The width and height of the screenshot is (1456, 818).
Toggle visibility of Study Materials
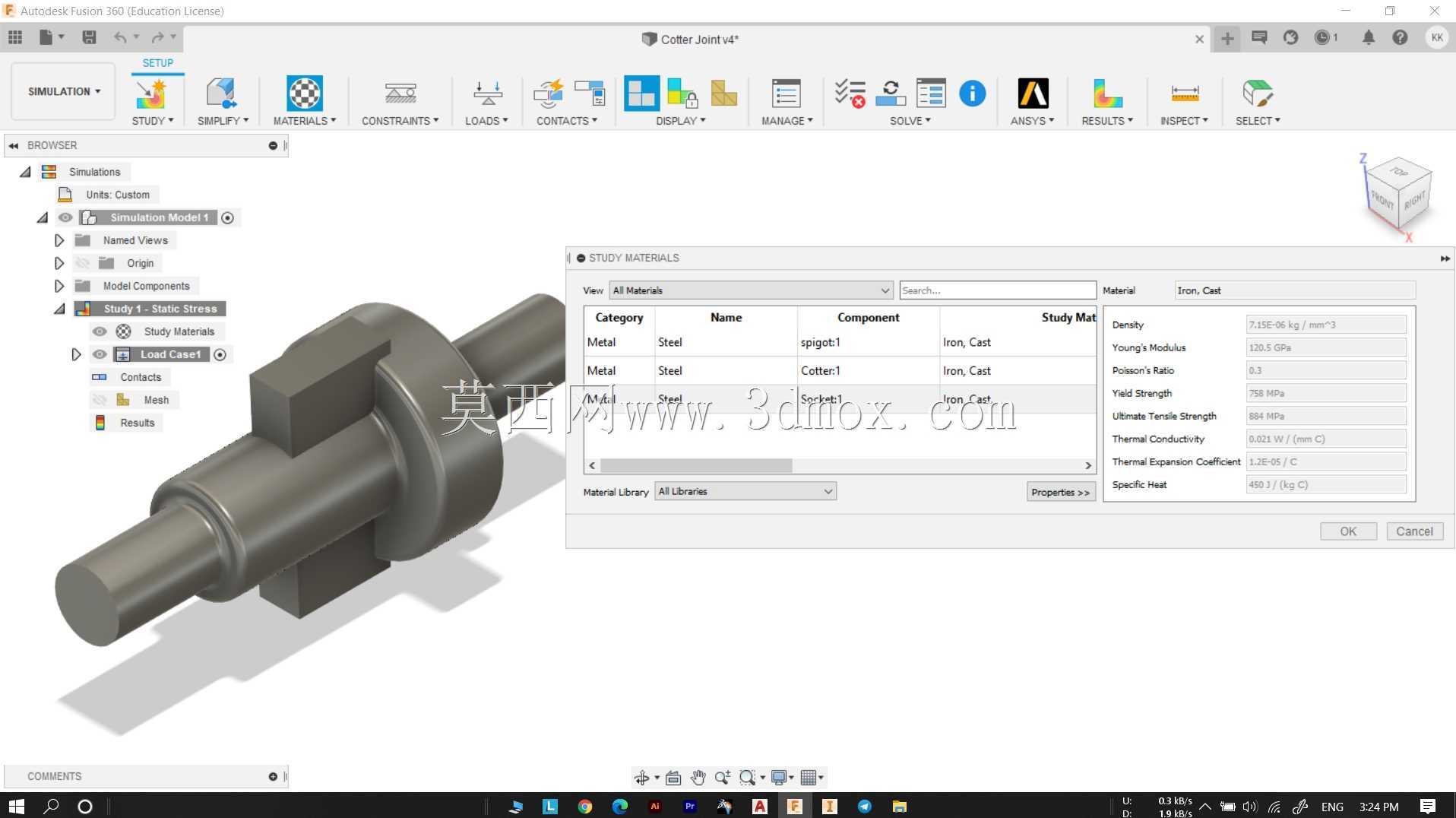(x=99, y=331)
